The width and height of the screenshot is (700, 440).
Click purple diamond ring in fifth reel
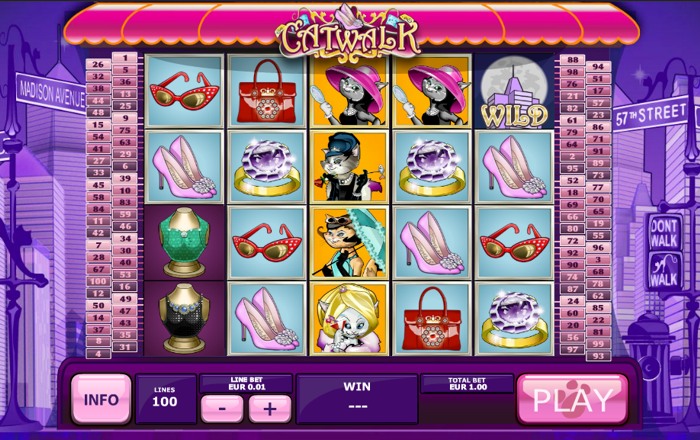[x=514, y=319]
